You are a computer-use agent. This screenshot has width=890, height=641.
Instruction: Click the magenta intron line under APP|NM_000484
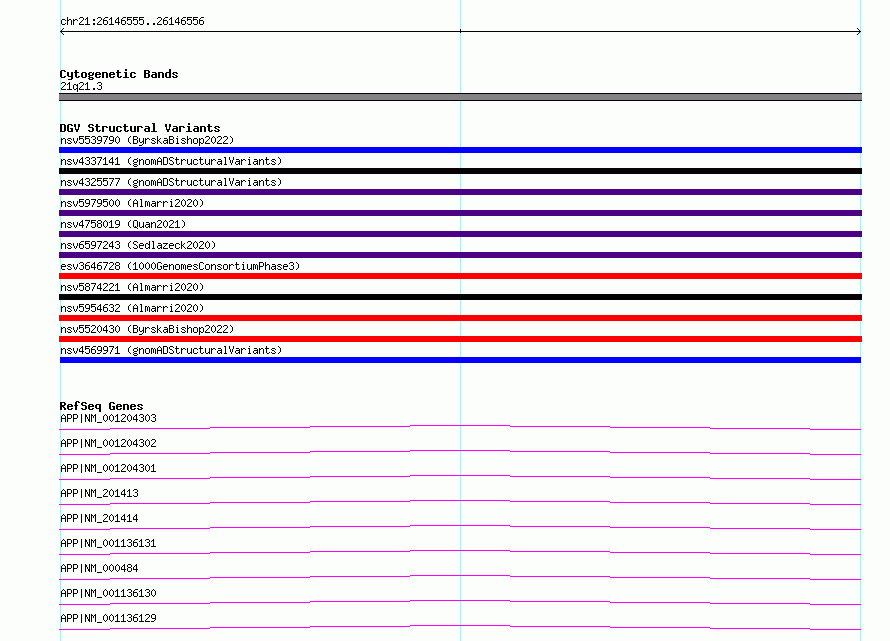pyautogui.click(x=460, y=577)
